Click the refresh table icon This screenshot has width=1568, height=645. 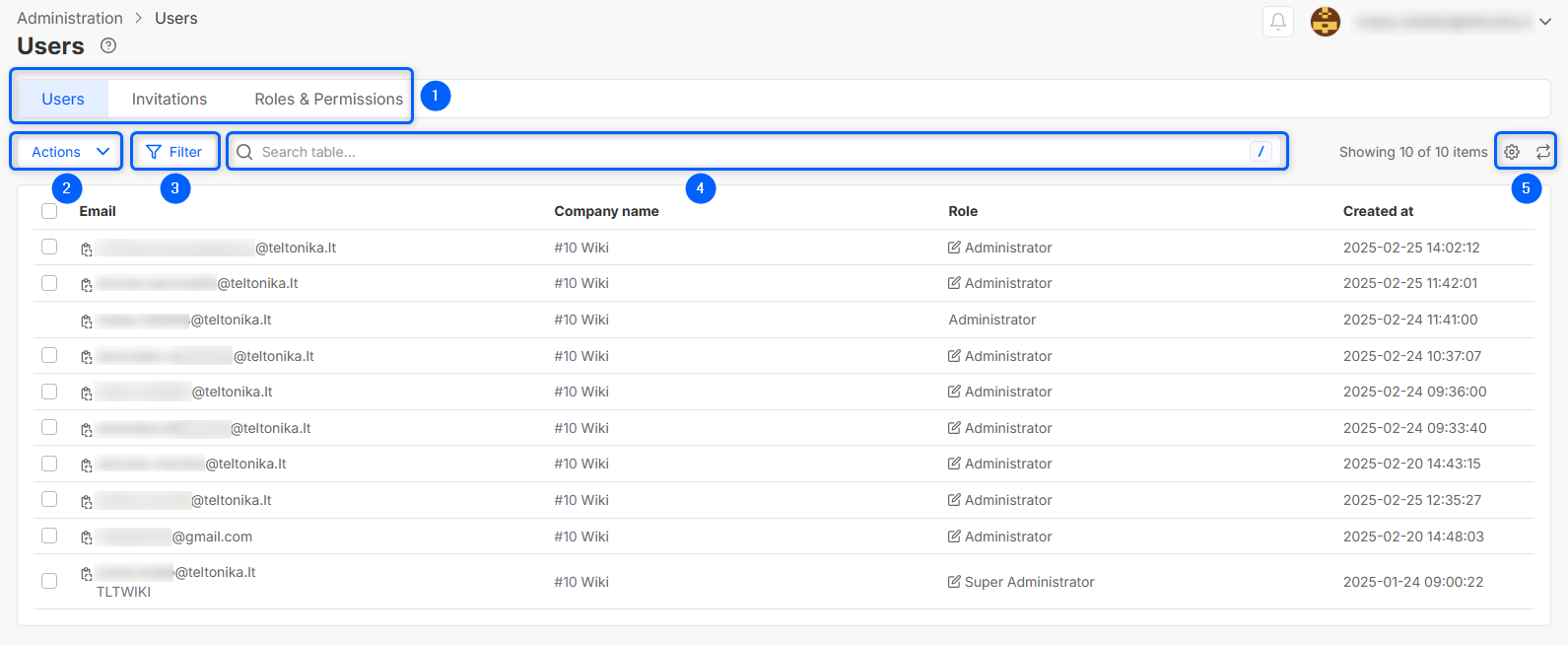(x=1542, y=152)
